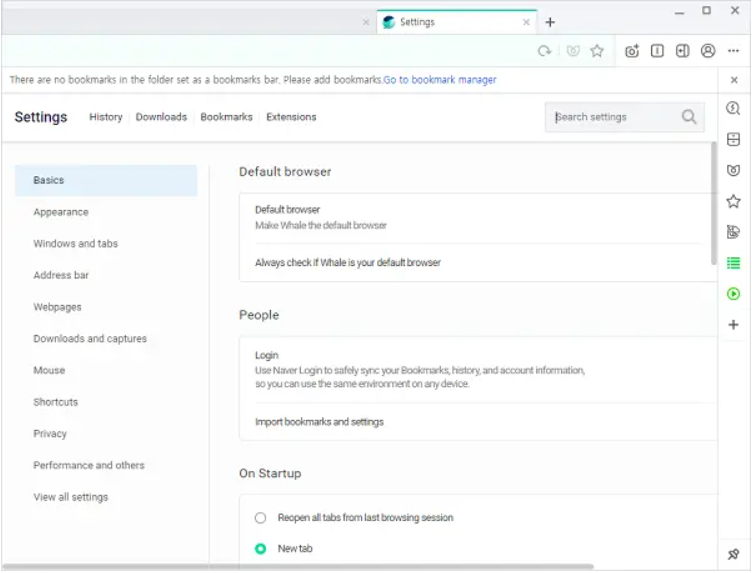
Task: Open the sidebar search icon
Action: [733, 108]
